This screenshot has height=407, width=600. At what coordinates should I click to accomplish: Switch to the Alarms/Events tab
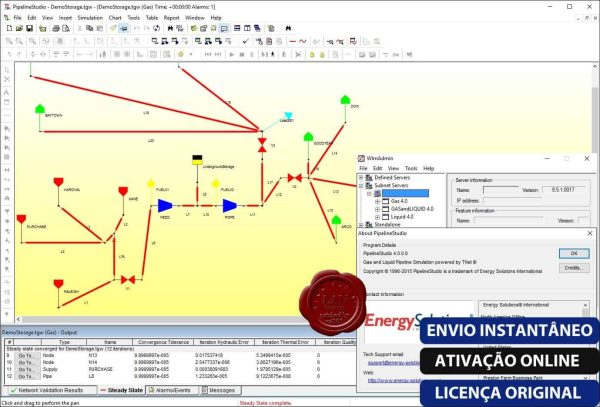pyautogui.click(x=173, y=390)
